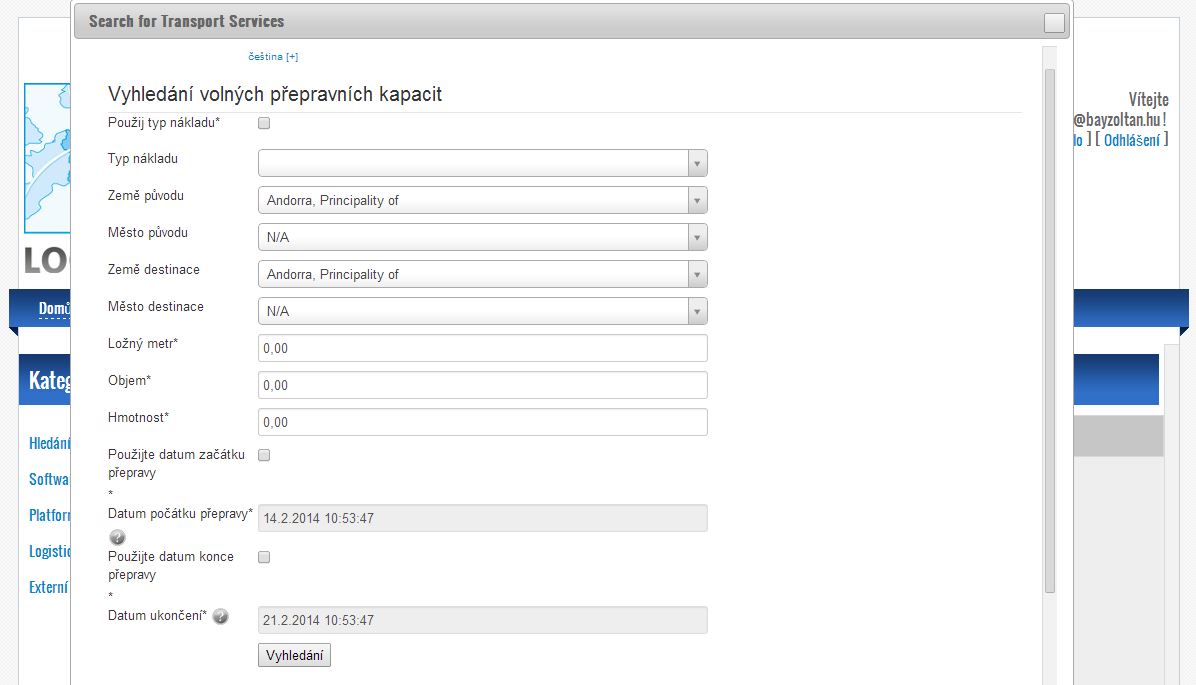Open the Domů navigation menu item
This screenshot has width=1196, height=685.
pos(54,308)
